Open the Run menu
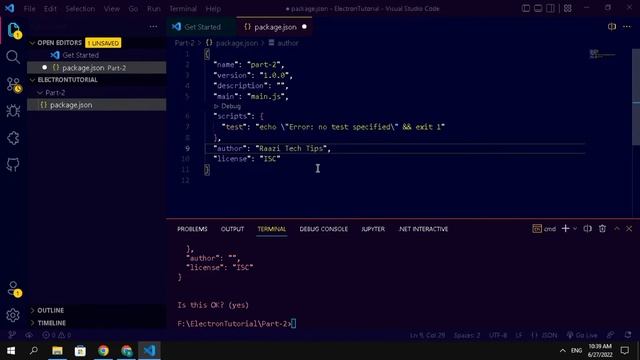Screen dimensions: 640x360 click(x=154, y=9)
